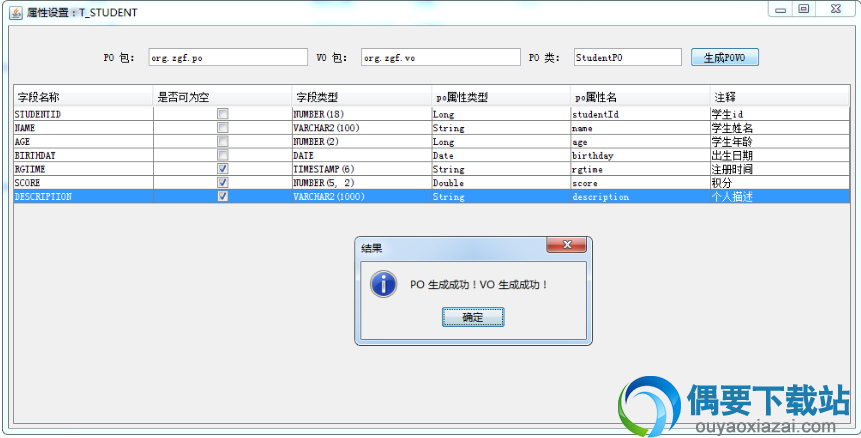Screen dimensions: 861x438
Task: Toggle nullable checkbox for AGE row
Action: click(x=223, y=142)
